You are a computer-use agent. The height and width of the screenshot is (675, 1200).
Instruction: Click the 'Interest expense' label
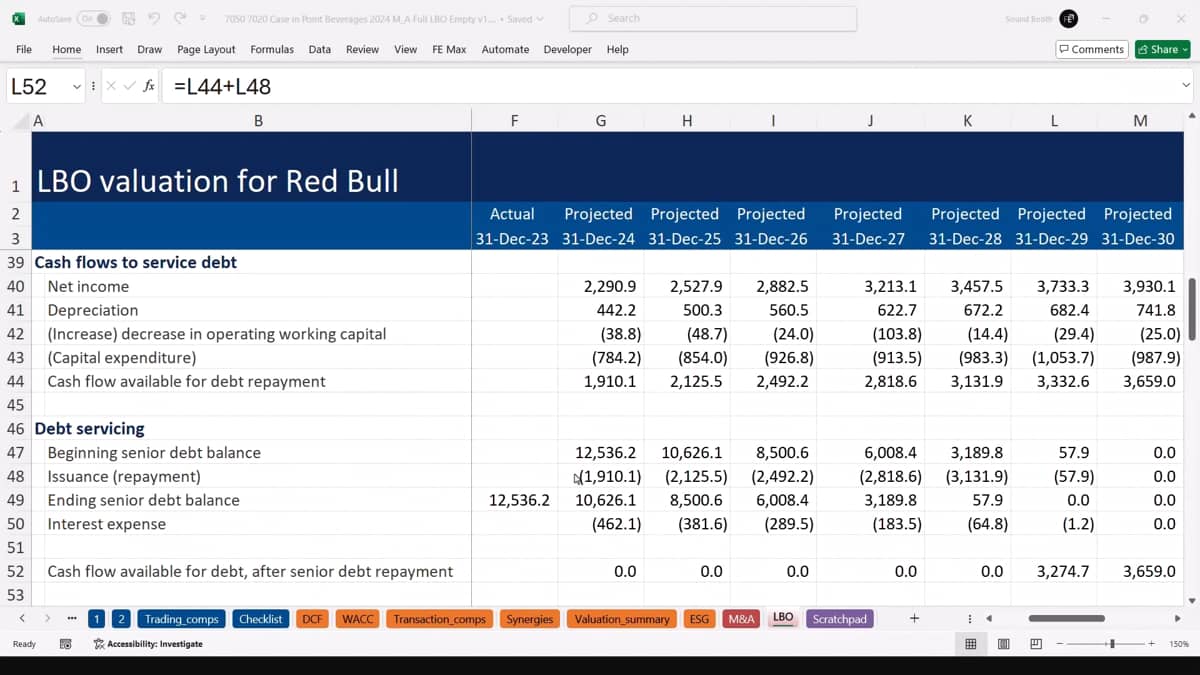tap(107, 524)
